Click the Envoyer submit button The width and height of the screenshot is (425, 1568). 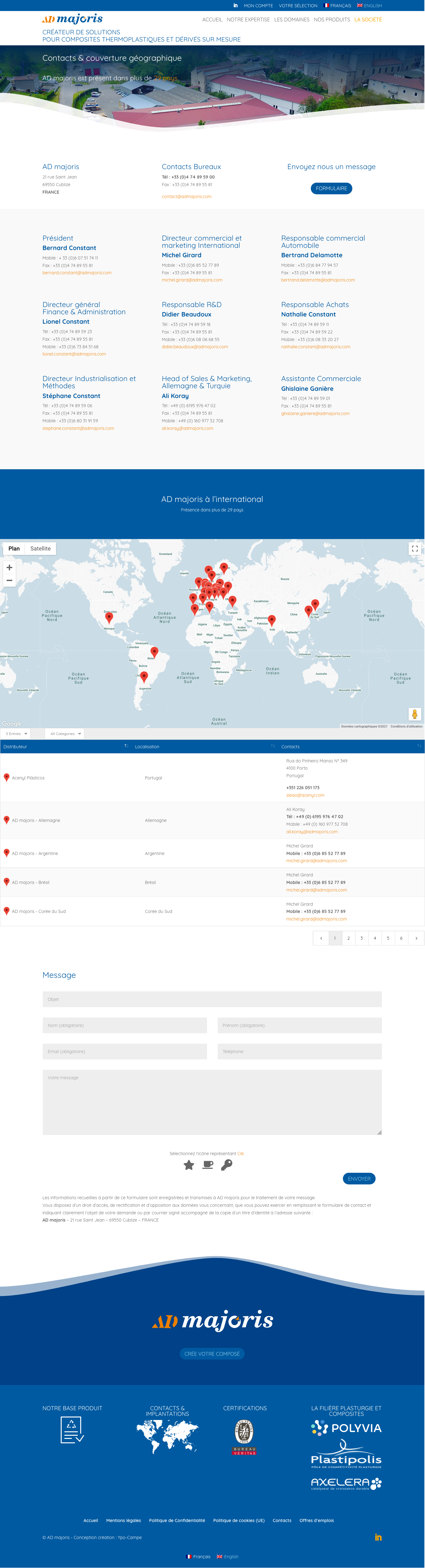pyautogui.click(x=359, y=1178)
